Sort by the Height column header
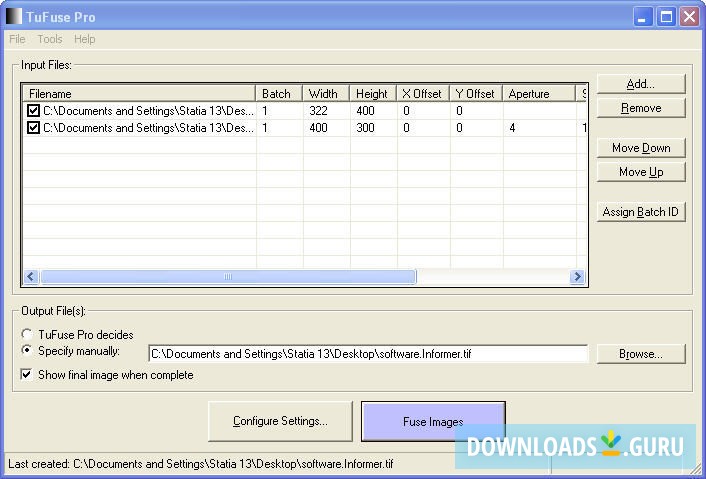 (373, 94)
